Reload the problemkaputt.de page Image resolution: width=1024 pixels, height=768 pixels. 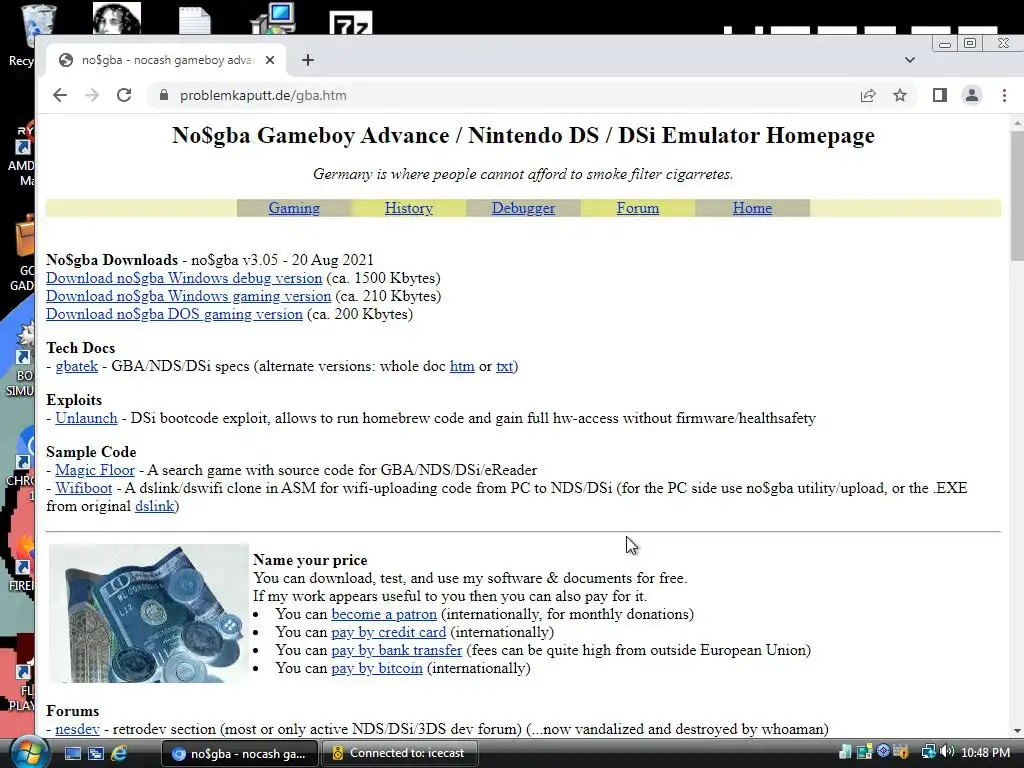(124, 95)
